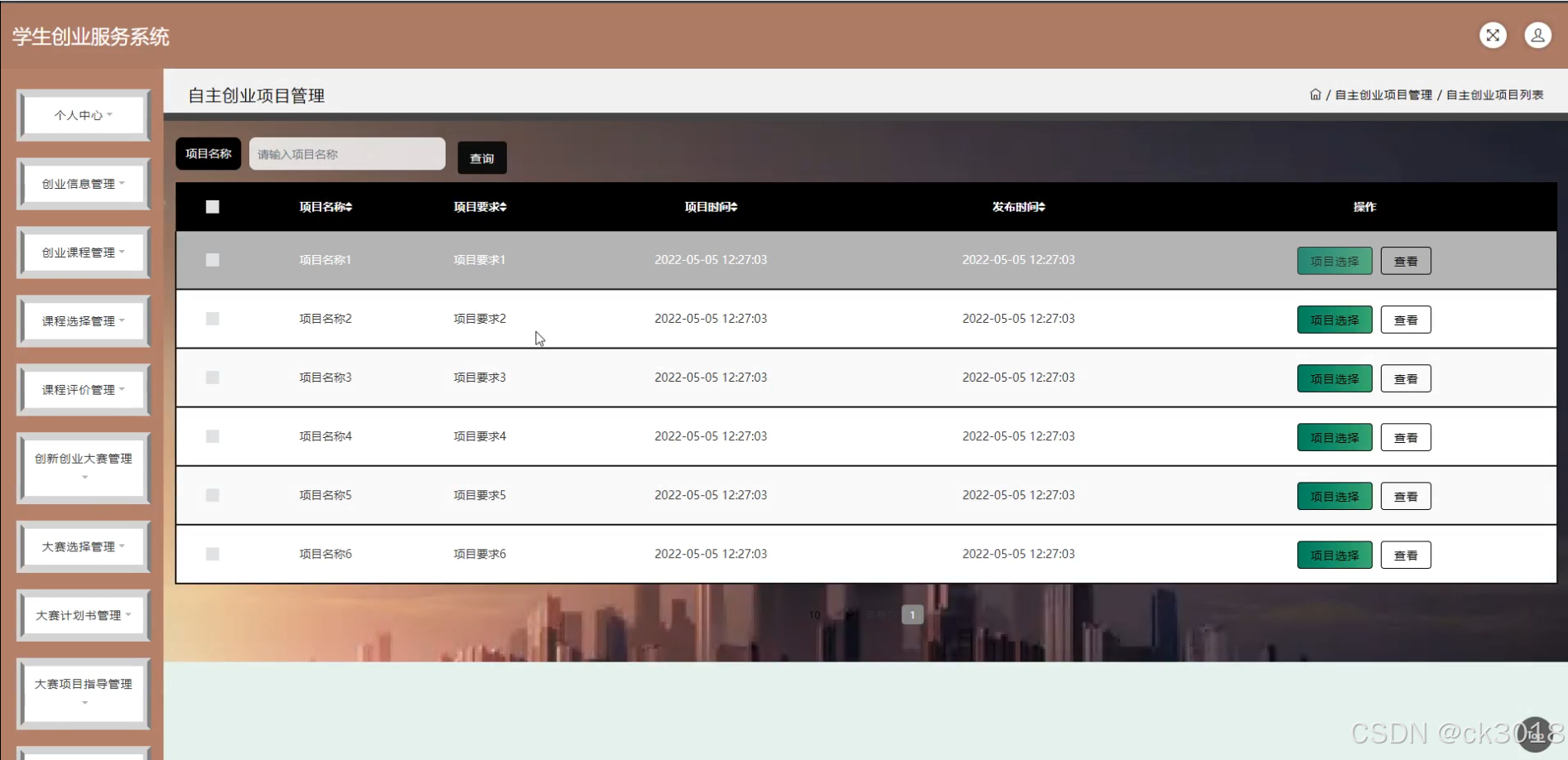Check the box for row 项目名称1

213,260
